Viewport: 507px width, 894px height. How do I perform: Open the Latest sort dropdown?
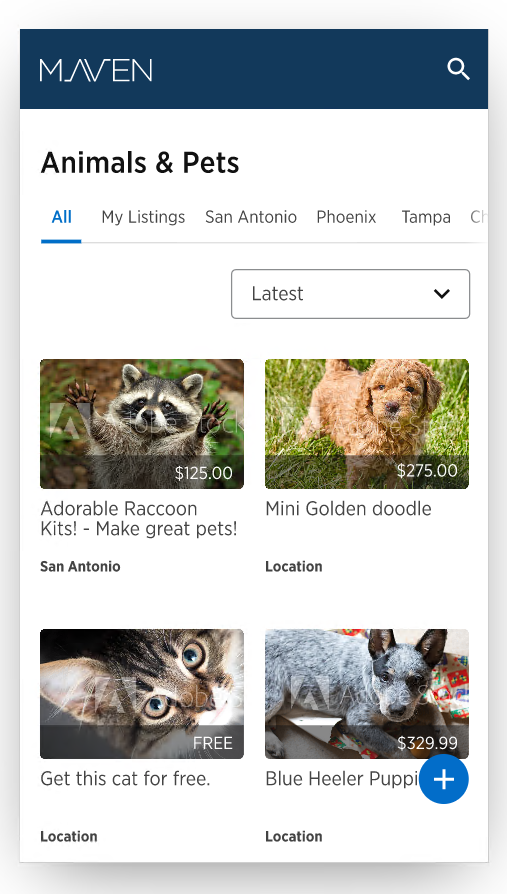(350, 294)
